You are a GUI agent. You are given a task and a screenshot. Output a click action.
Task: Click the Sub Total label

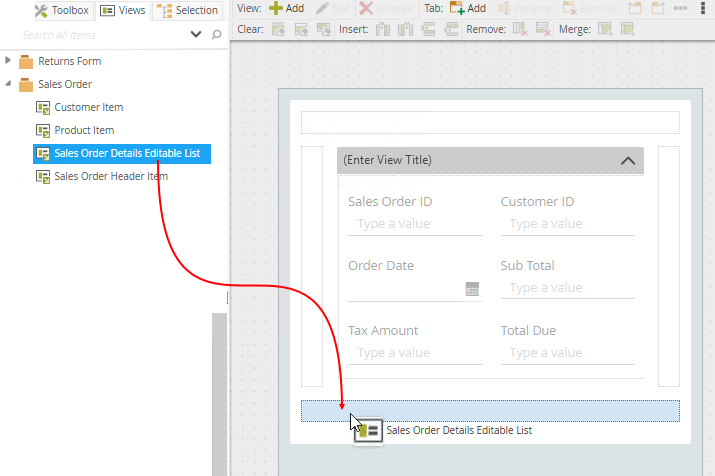[527, 265]
